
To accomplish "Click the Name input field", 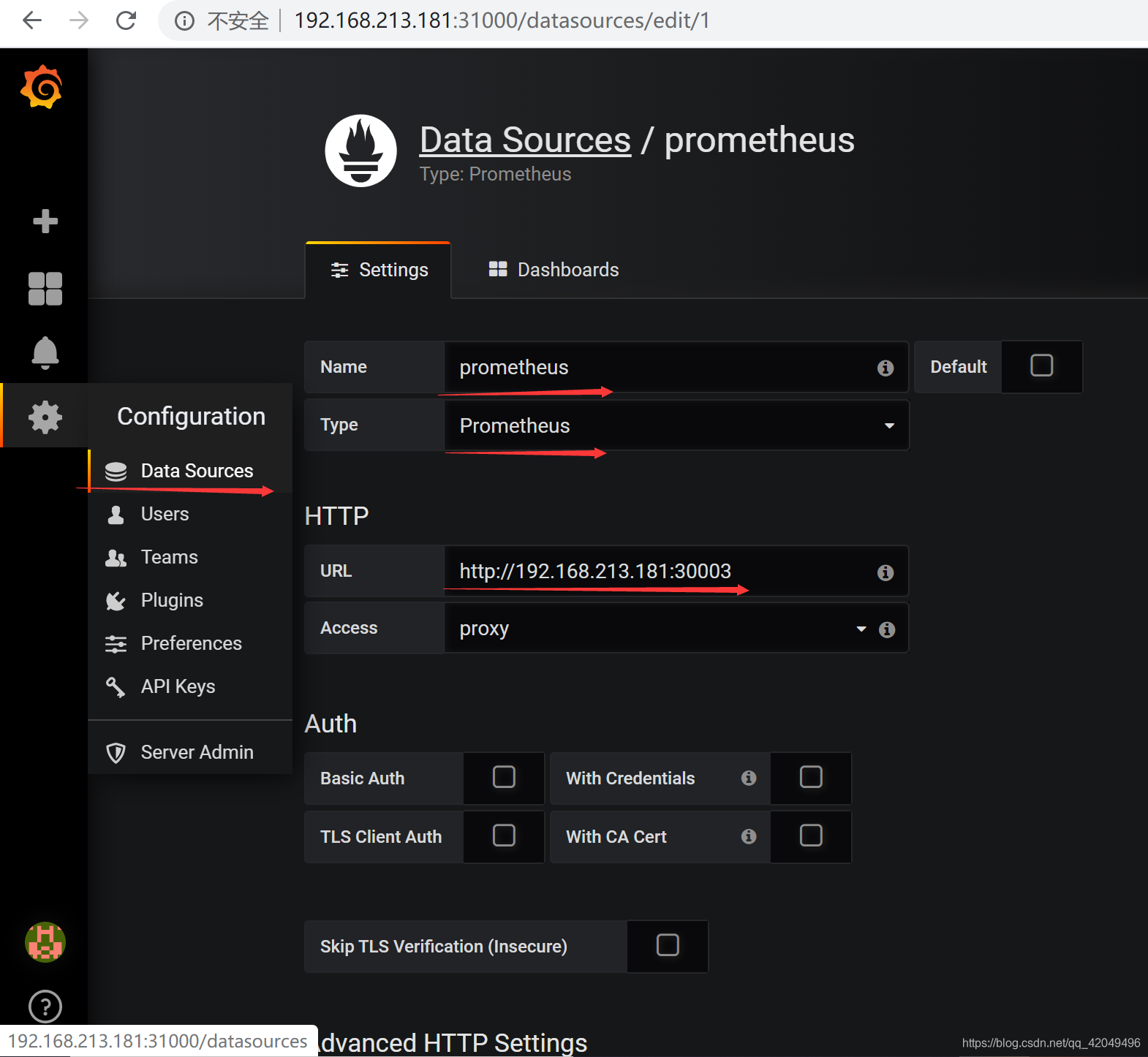I will 676,367.
